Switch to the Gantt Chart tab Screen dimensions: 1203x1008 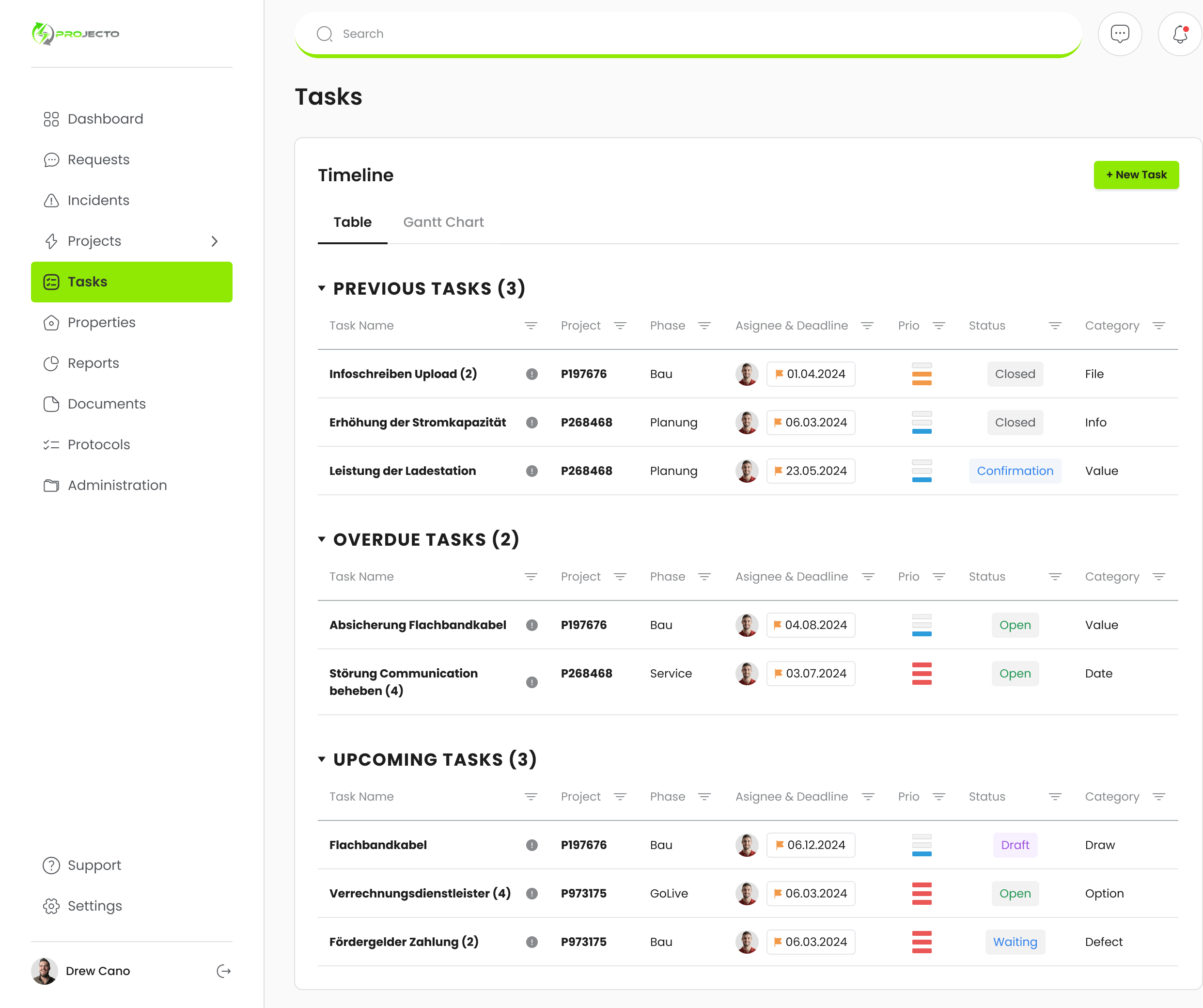tap(443, 222)
